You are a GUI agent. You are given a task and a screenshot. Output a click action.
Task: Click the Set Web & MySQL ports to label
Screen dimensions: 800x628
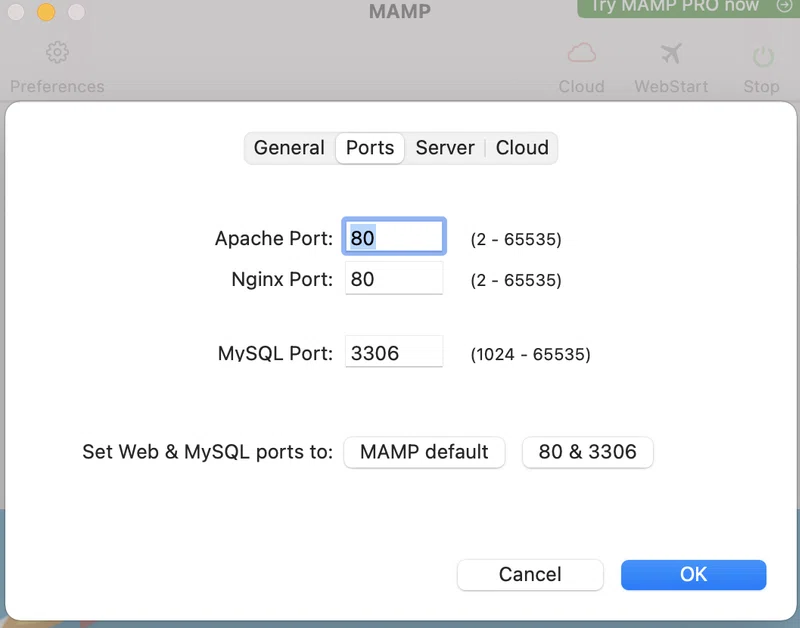[207, 452]
